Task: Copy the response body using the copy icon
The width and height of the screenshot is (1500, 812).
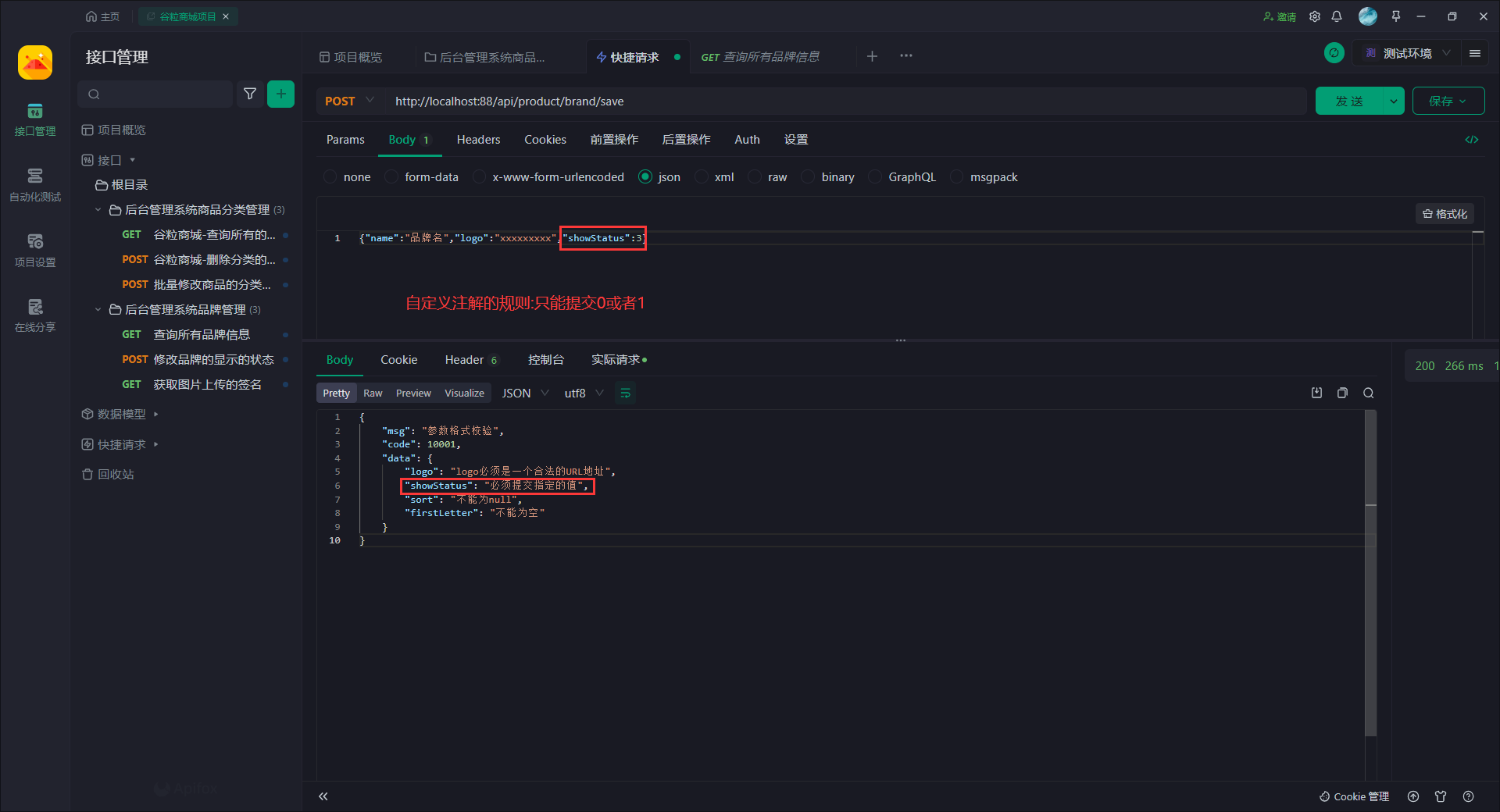Action: tap(1342, 394)
